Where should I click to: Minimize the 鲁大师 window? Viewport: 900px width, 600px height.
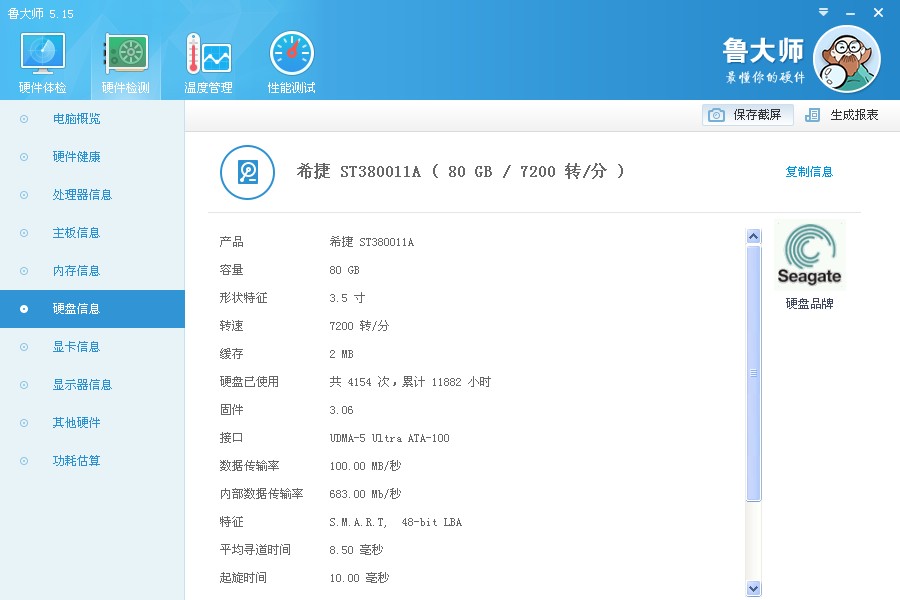coord(851,13)
